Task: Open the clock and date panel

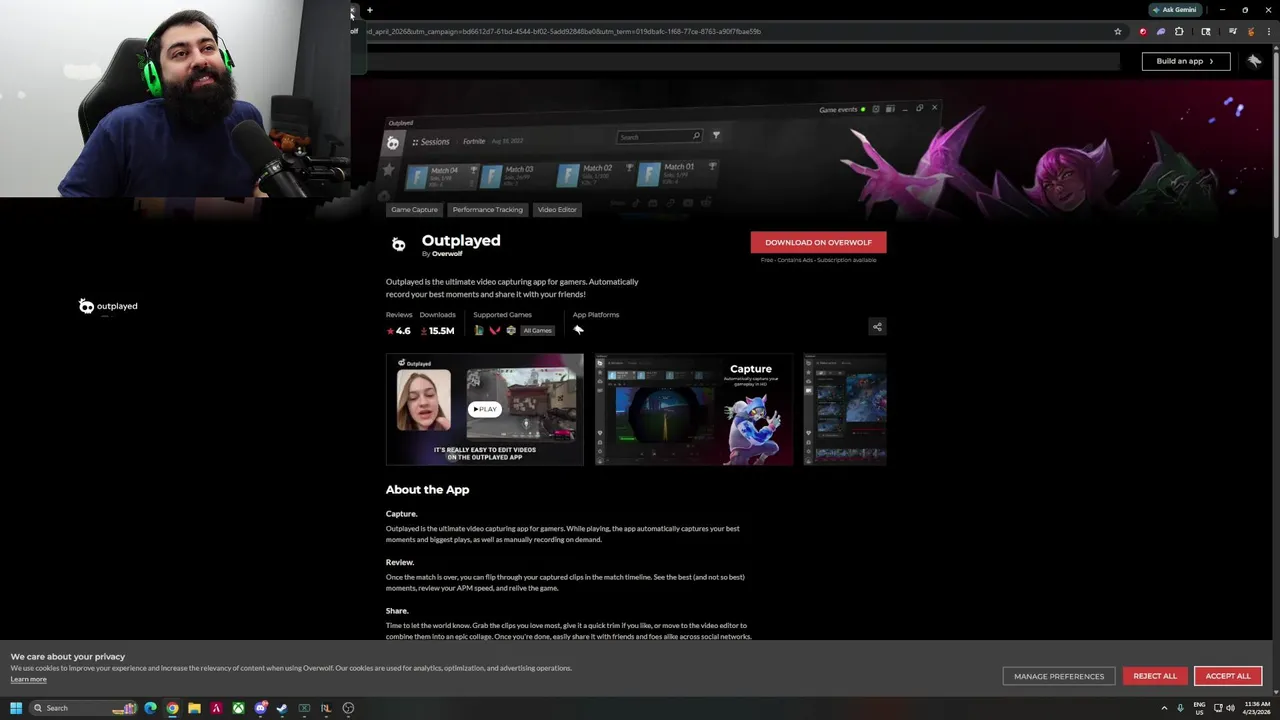Action: coord(1256,708)
